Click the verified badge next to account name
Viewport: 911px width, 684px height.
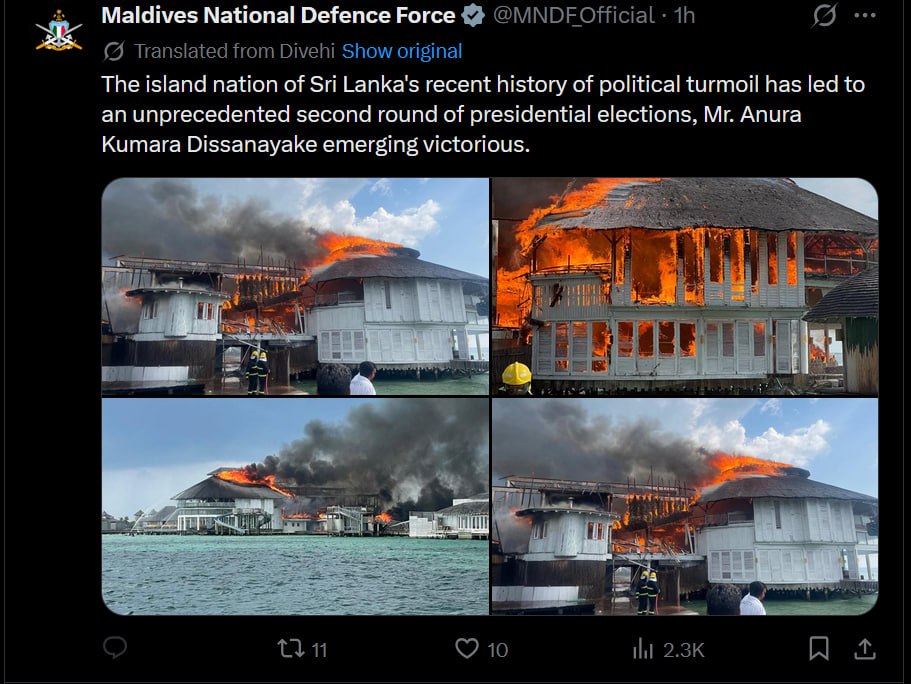(x=473, y=16)
